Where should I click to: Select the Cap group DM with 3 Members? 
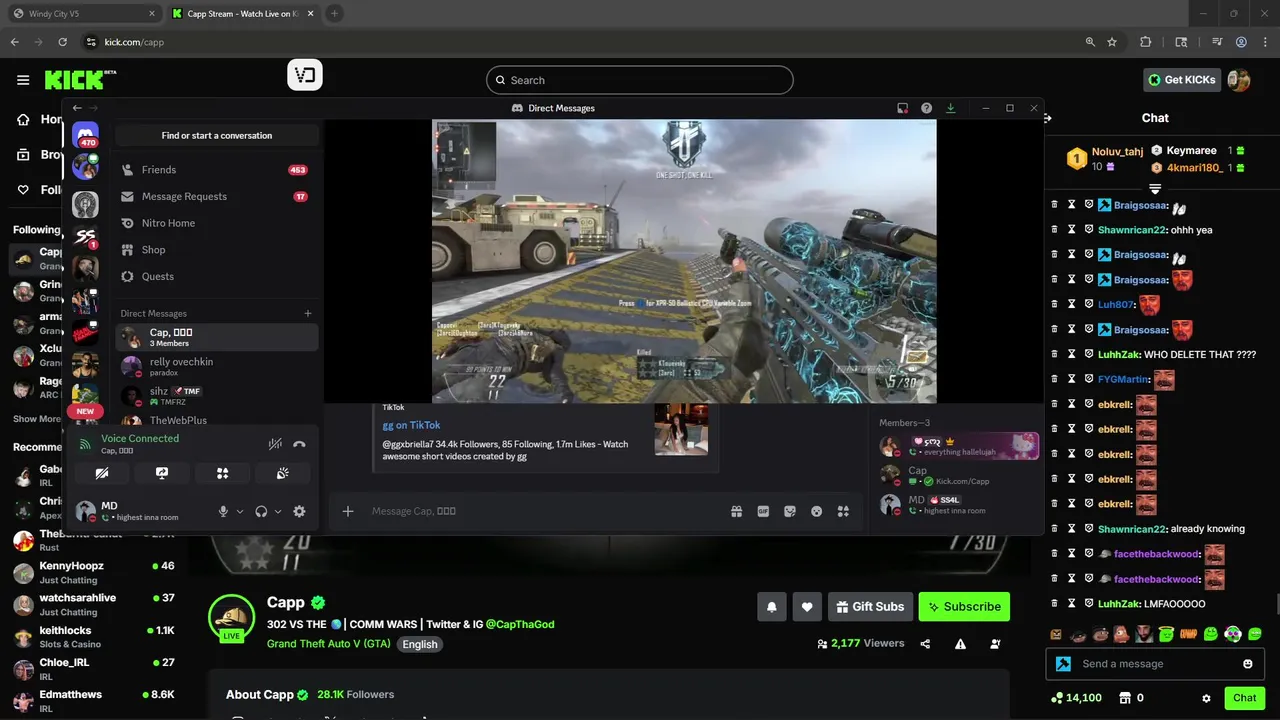(217, 337)
